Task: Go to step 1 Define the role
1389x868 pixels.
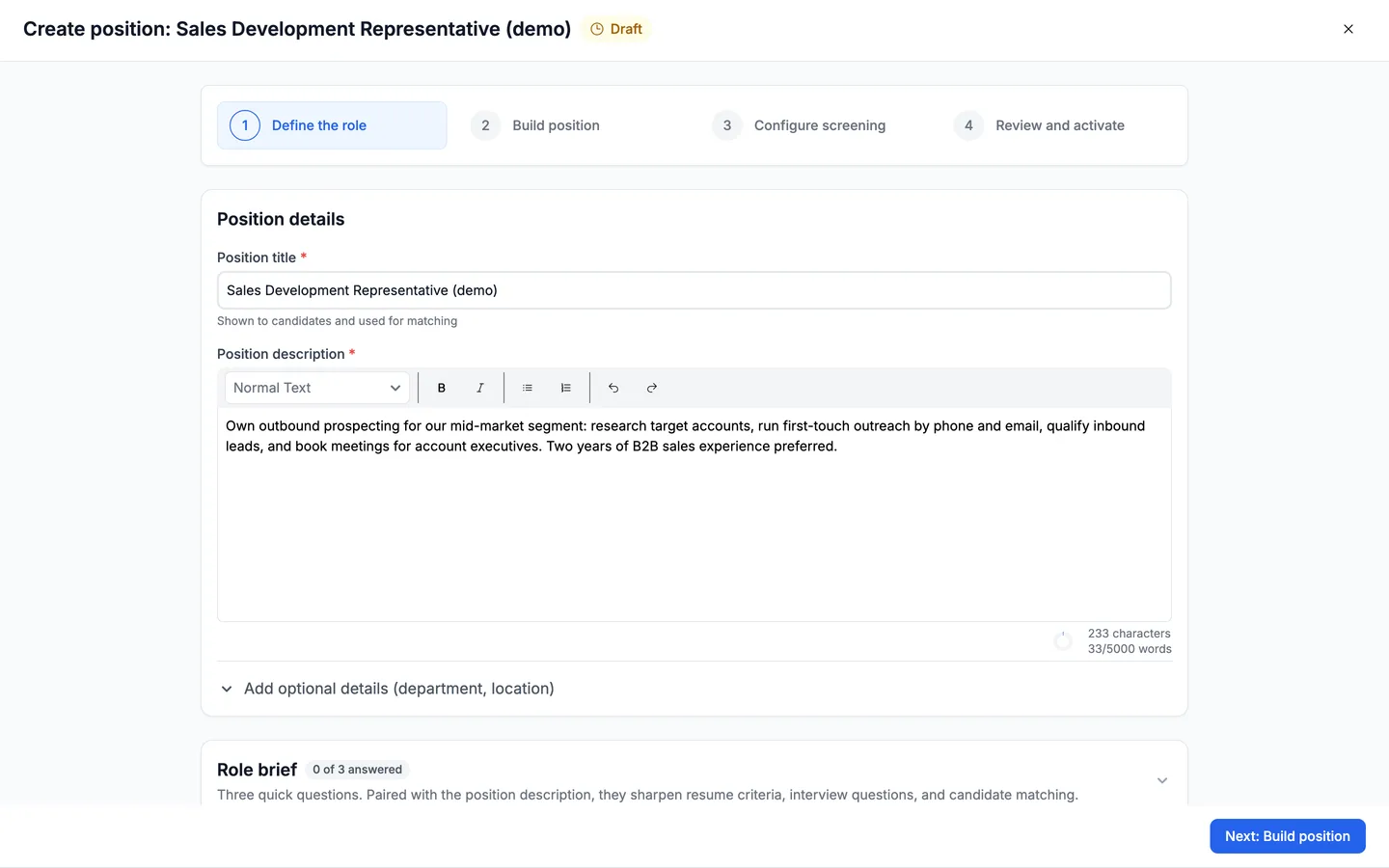Action: coord(332,125)
